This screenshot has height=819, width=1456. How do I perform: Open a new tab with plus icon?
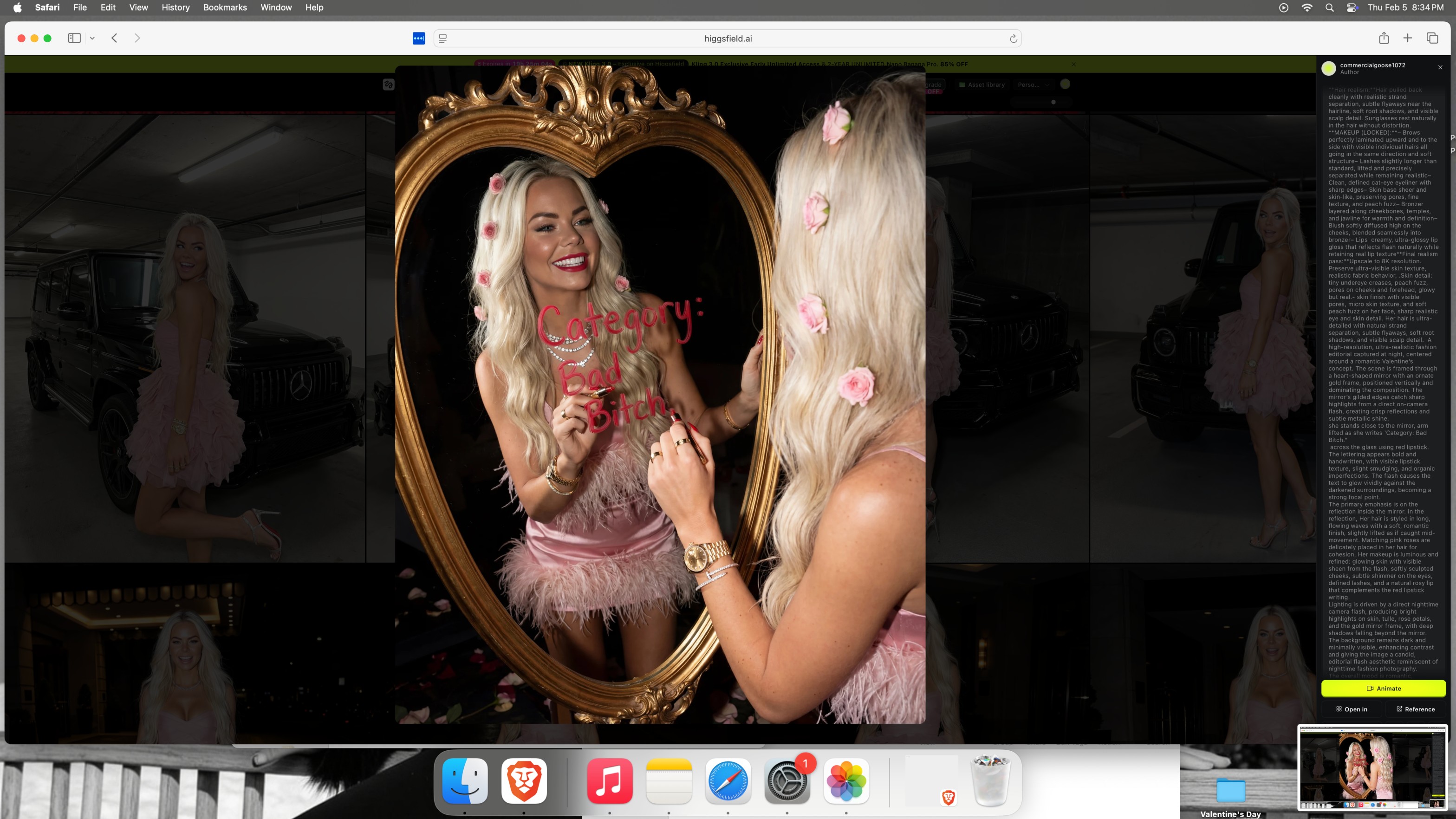(1407, 38)
